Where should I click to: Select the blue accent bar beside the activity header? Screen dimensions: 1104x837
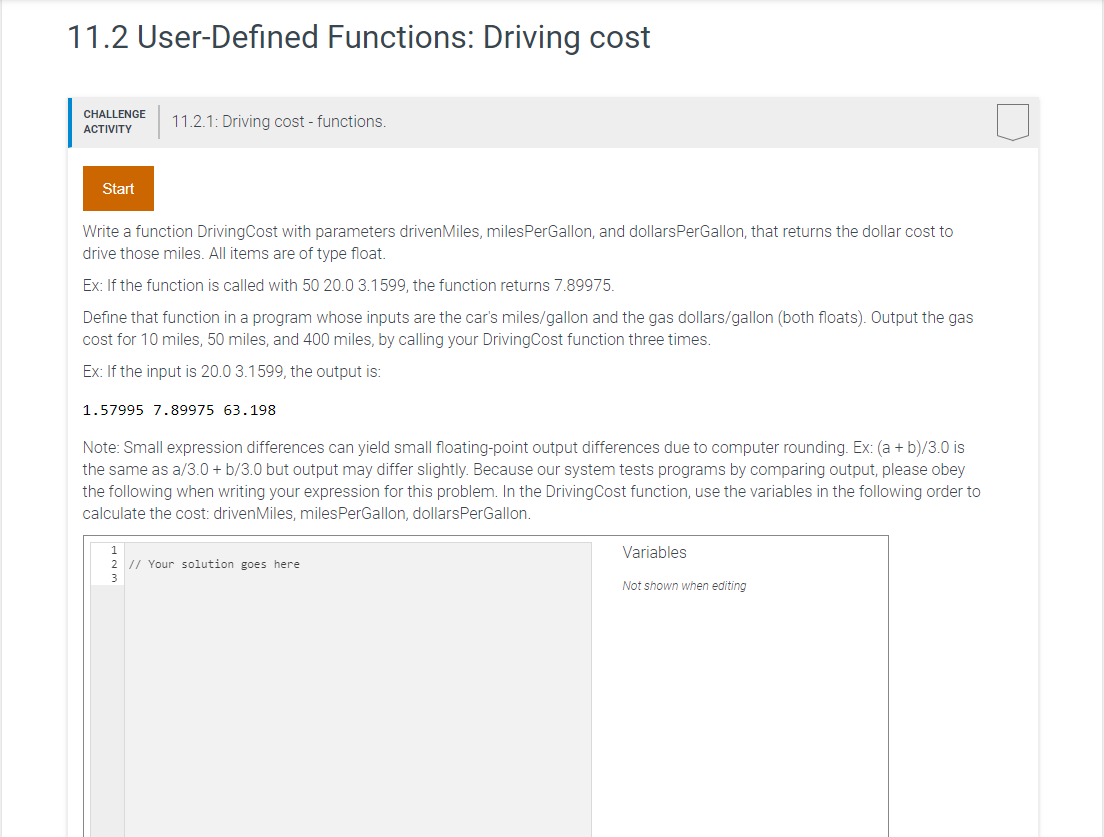coord(69,121)
